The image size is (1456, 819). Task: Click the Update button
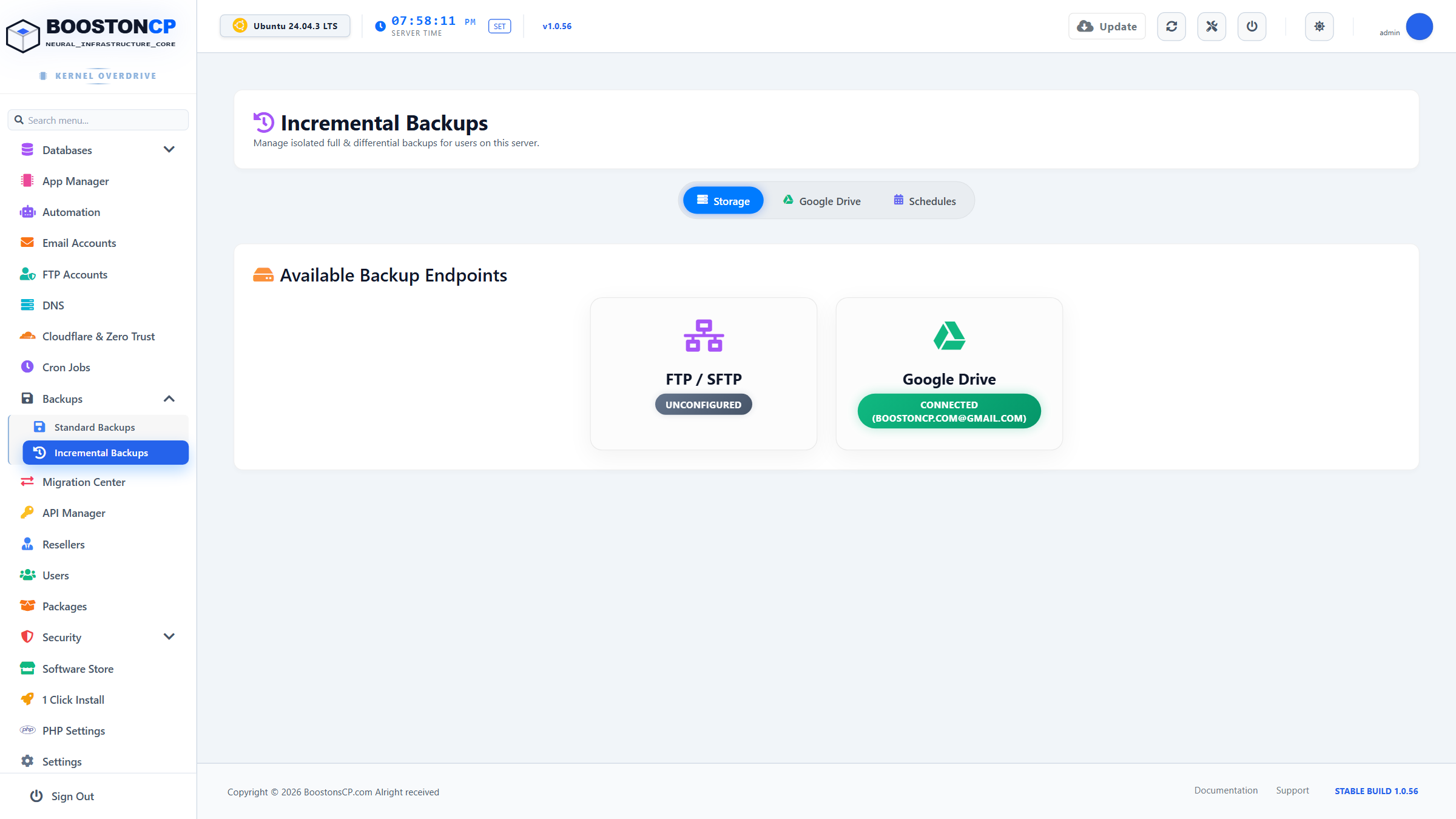pos(1107,27)
